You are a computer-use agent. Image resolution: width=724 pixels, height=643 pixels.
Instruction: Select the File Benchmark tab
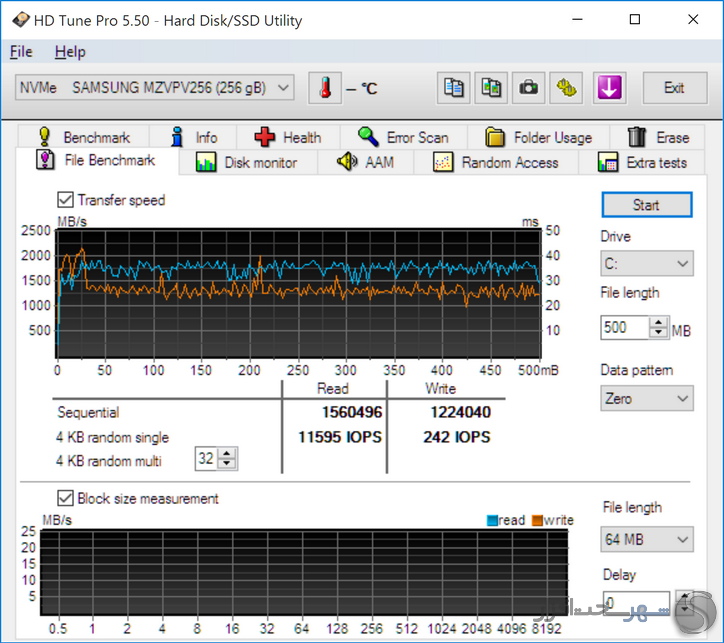pyautogui.click(x=97, y=161)
